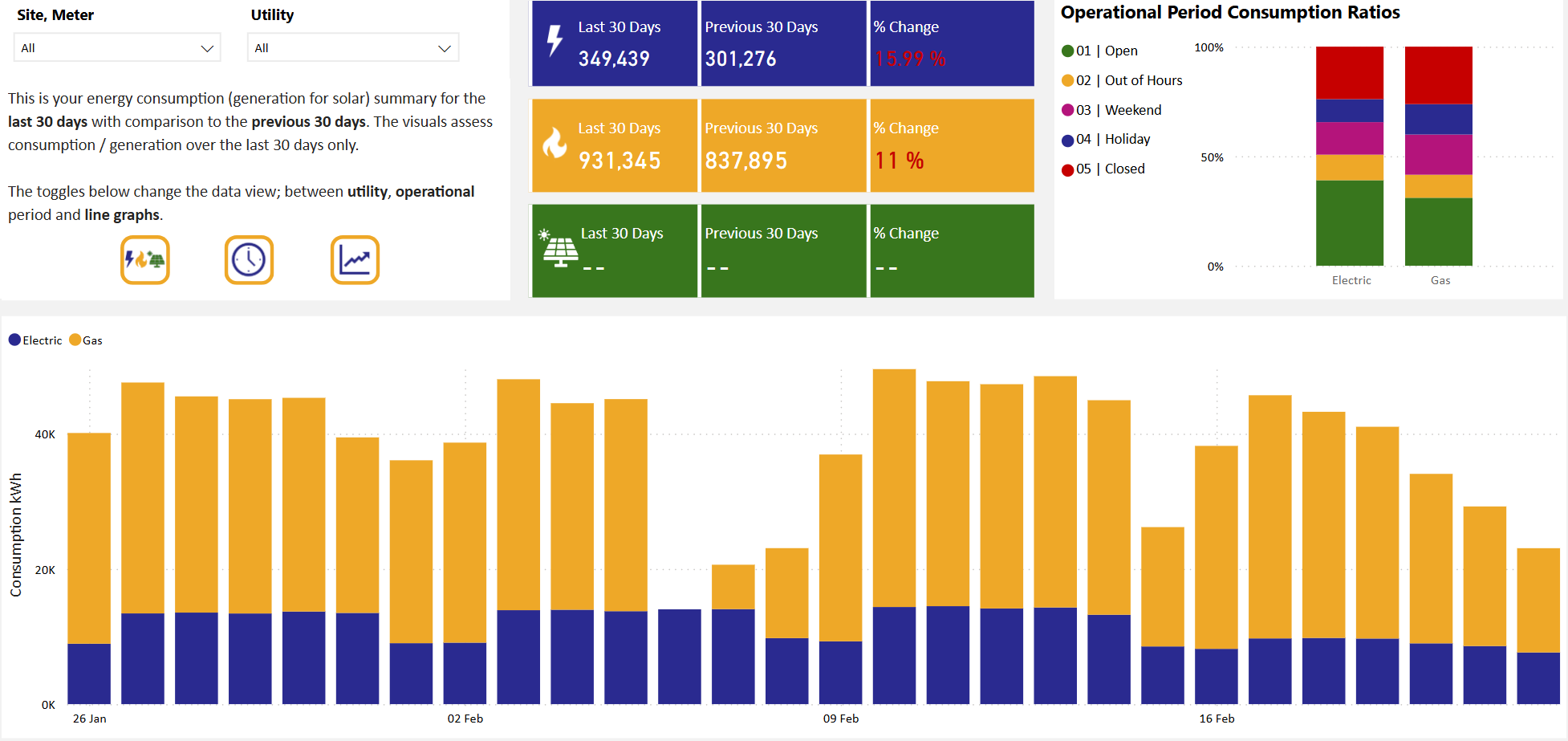Click the solar panel icon
Viewport: 1568px width, 741px height.
point(559,248)
